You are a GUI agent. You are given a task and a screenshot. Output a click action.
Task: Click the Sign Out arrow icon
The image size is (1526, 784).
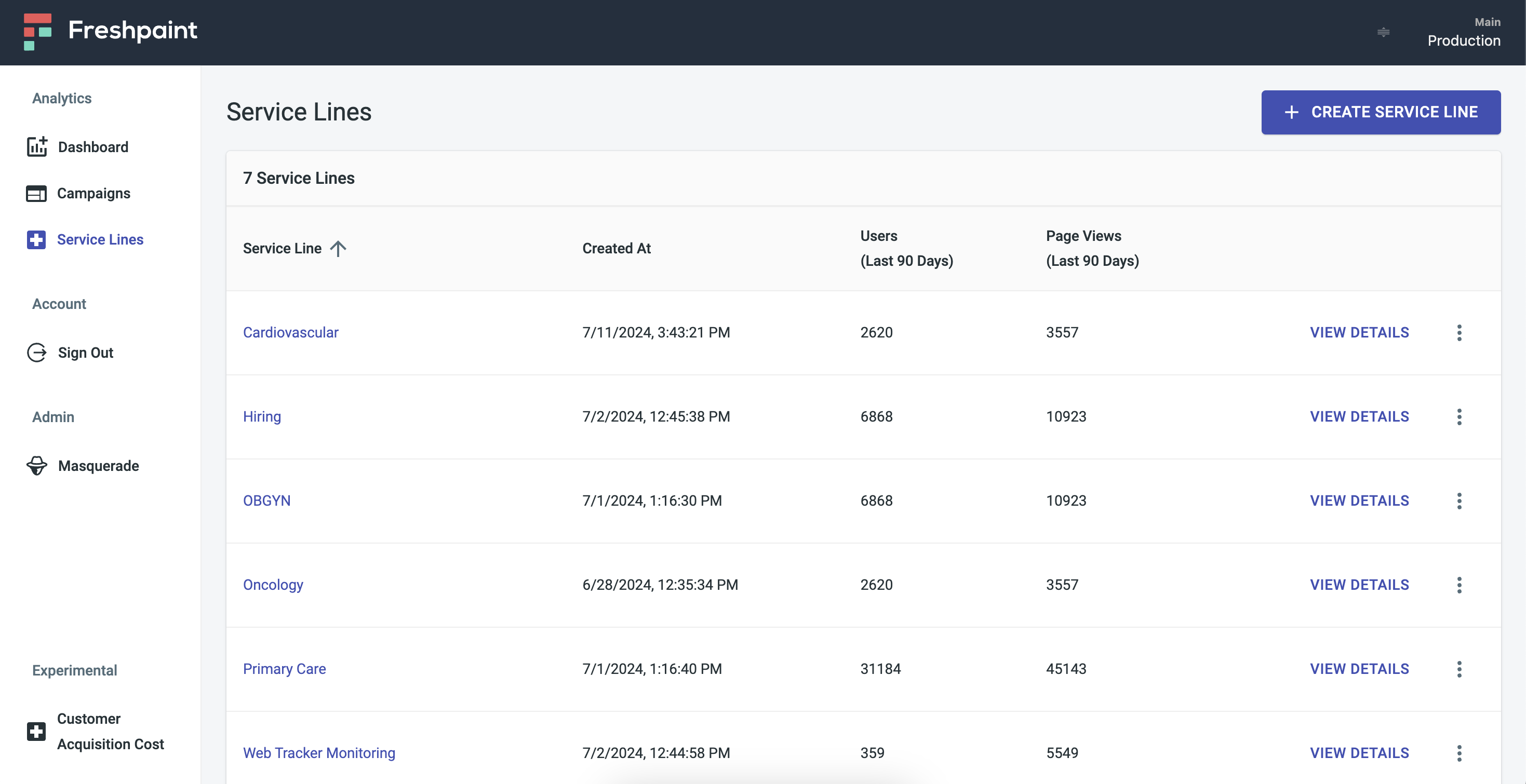pos(37,353)
